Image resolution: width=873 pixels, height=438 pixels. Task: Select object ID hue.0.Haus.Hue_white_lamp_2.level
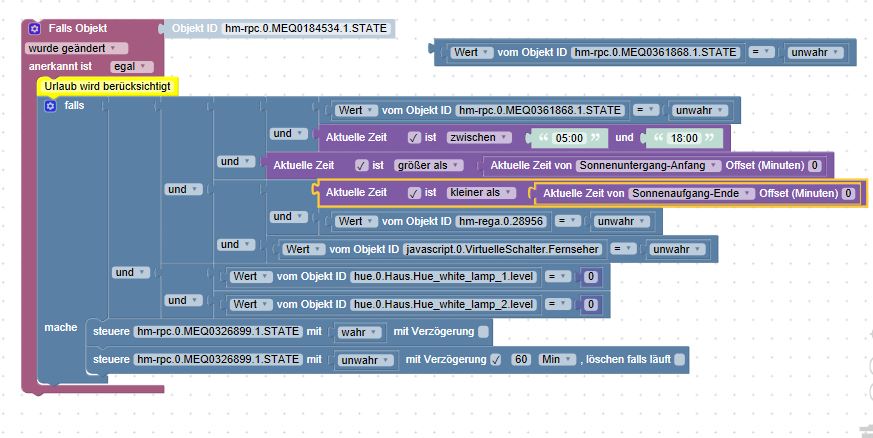444,304
